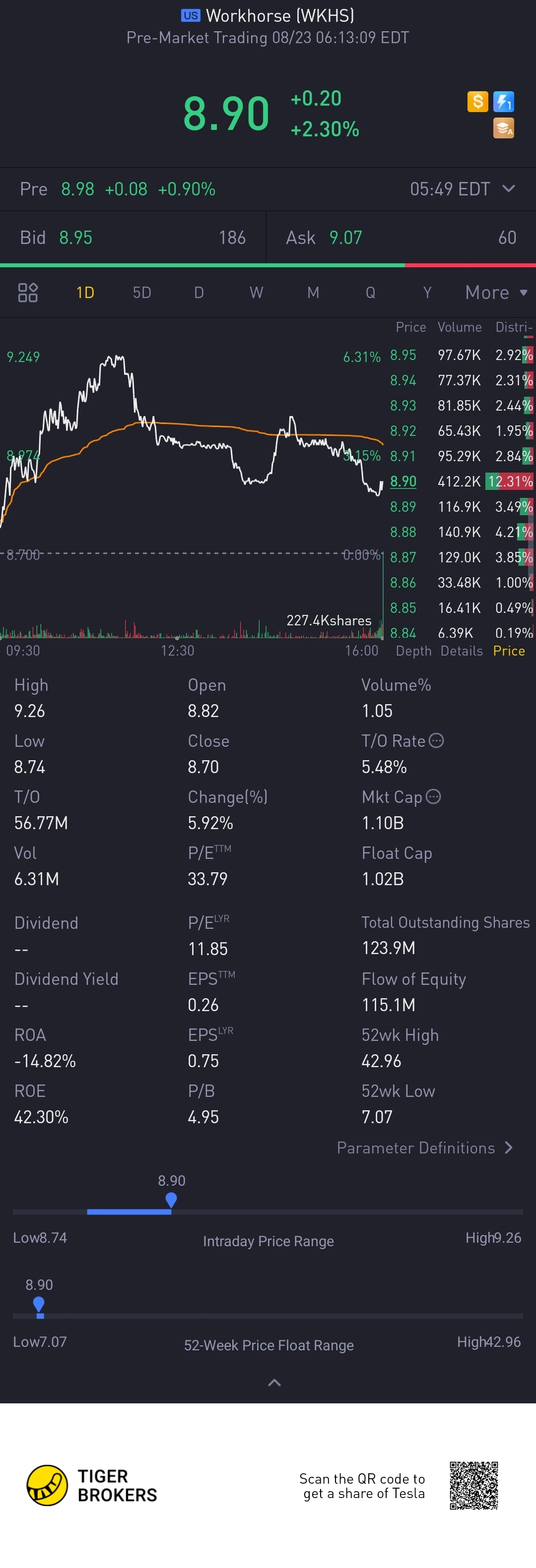Switch to the M monthly chart tab

point(313,293)
